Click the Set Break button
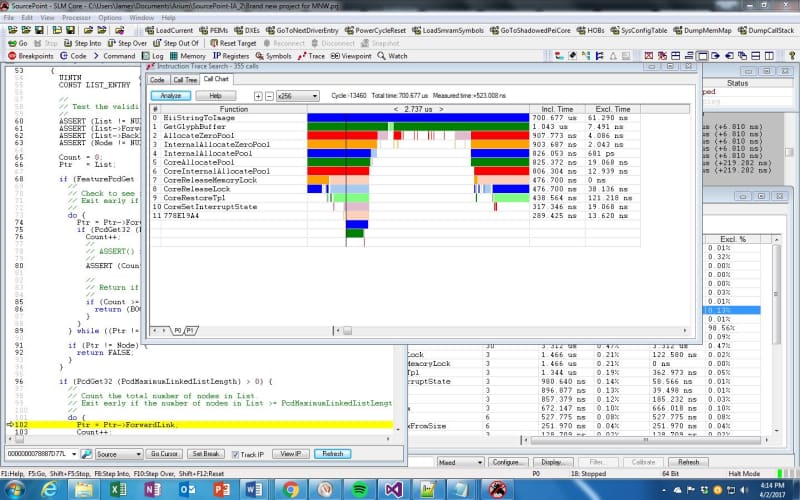800x500 pixels. pos(206,454)
